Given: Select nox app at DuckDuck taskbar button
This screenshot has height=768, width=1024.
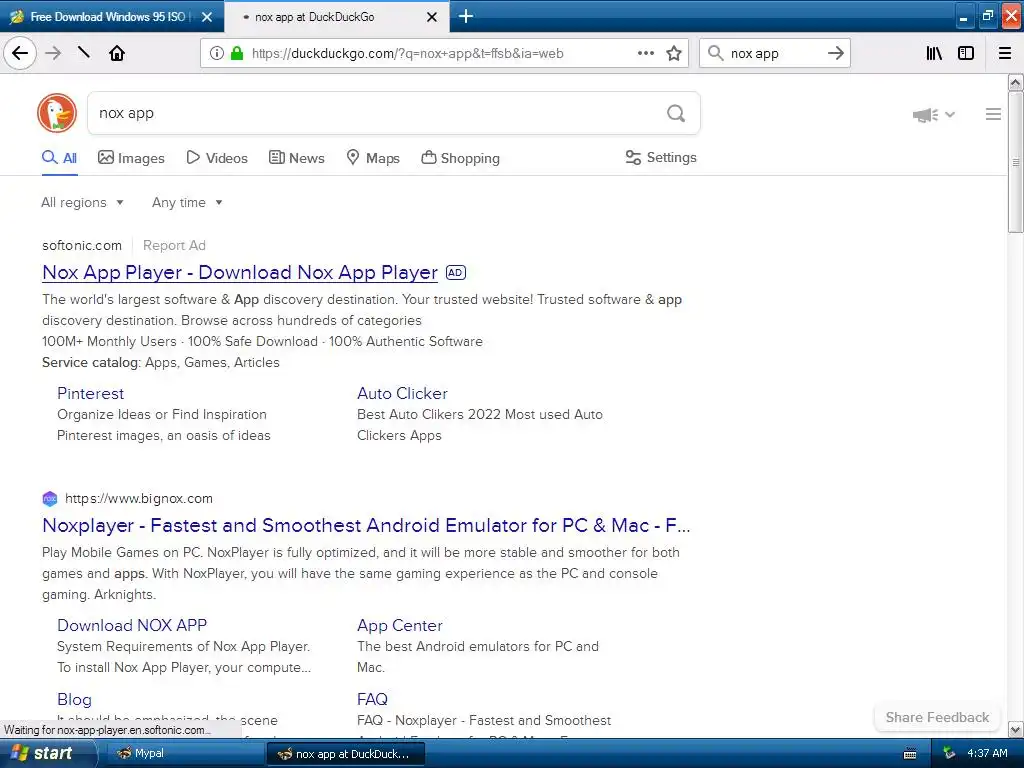Looking at the screenshot, I should pos(346,754).
